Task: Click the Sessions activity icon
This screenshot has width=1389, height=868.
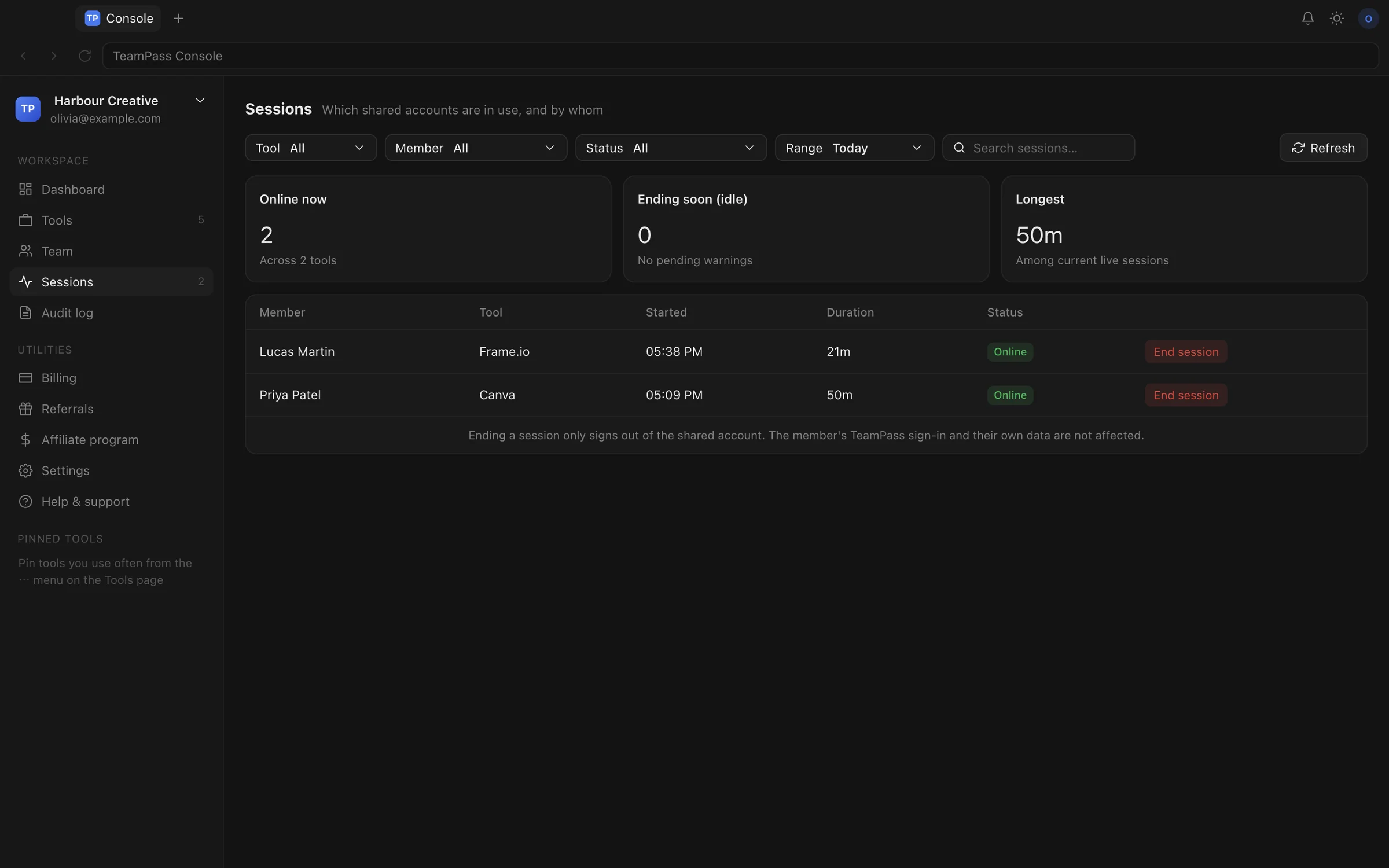Action: [x=25, y=282]
